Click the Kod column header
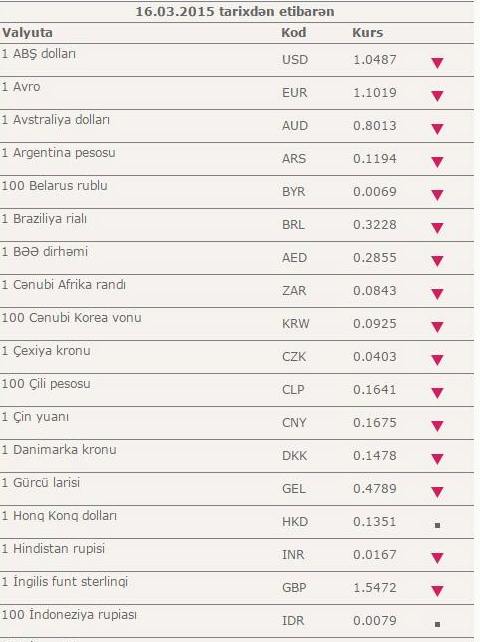The image size is (480, 642). [294, 33]
